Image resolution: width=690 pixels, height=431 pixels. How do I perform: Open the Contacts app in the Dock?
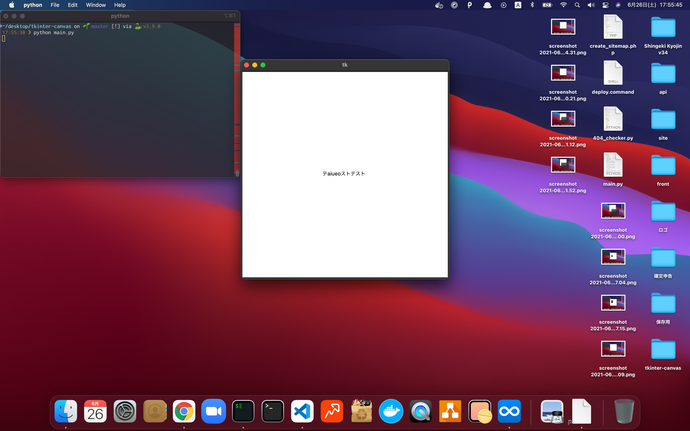(x=155, y=411)
